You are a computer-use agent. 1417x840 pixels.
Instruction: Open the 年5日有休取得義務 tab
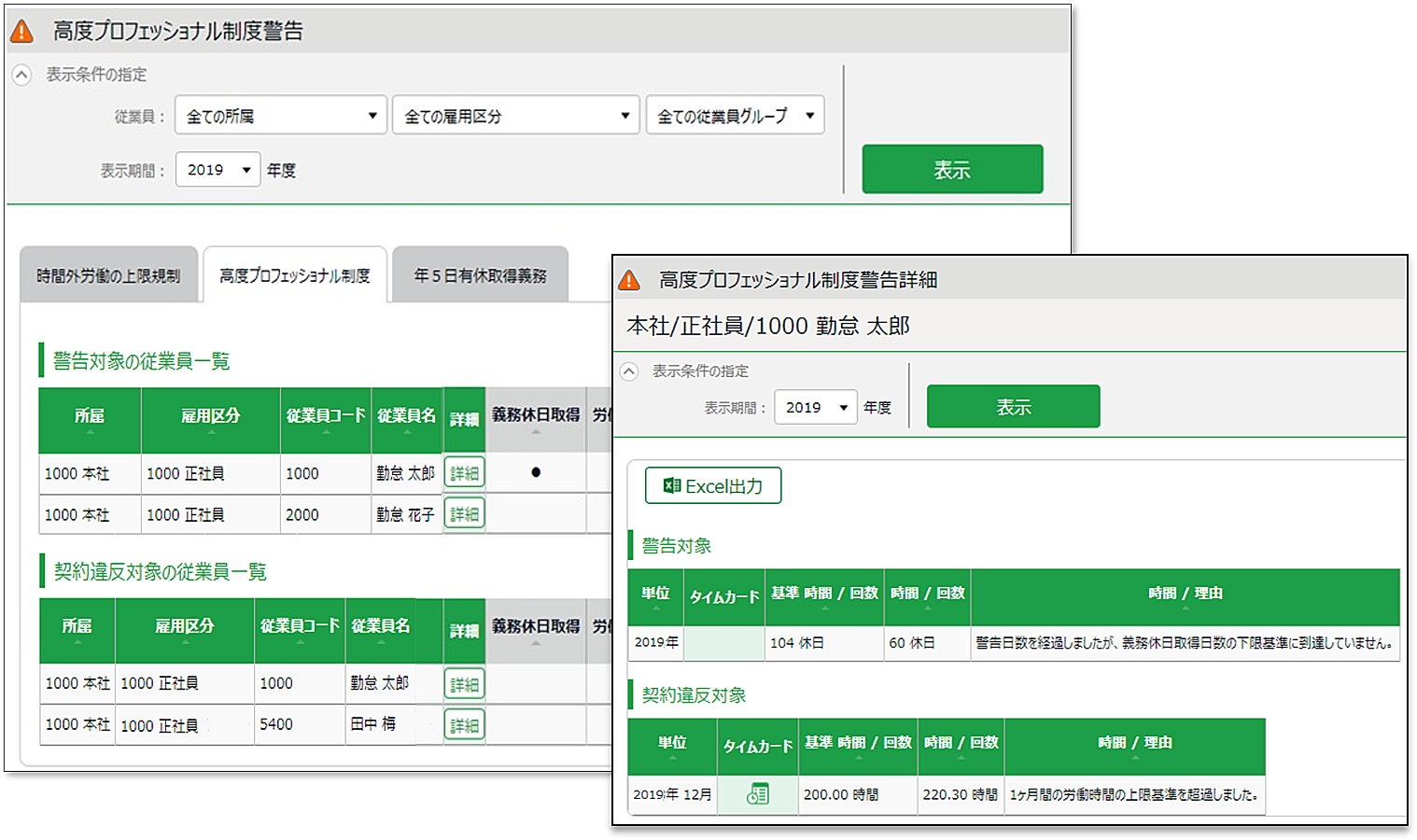(x=480, y=273)
